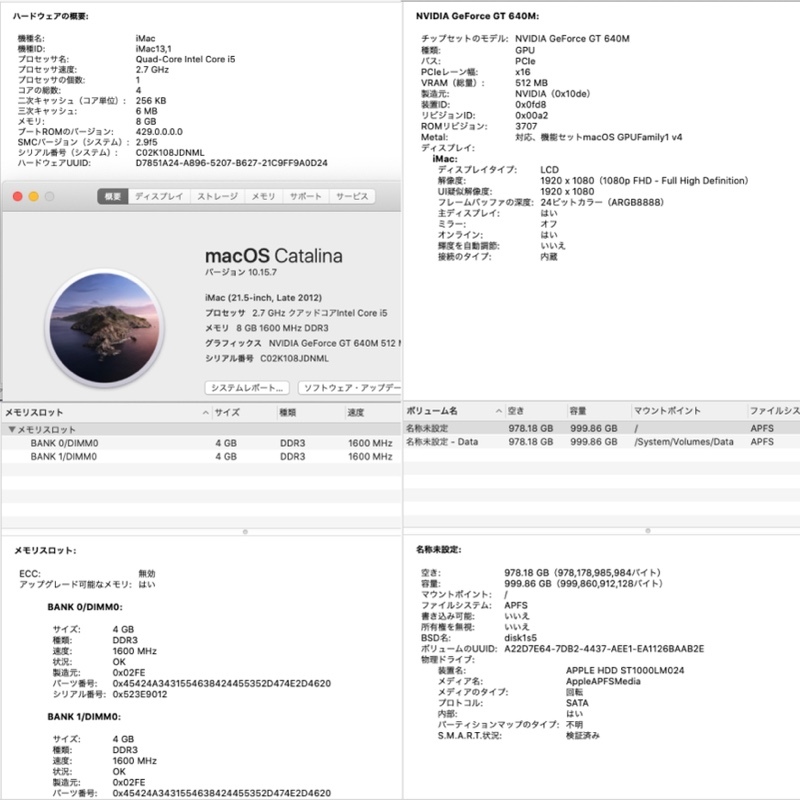Screen dimensions: 800x800
Task: Click the BANK 0/DIMM0 detail heading
Action: tap(85, 607)
